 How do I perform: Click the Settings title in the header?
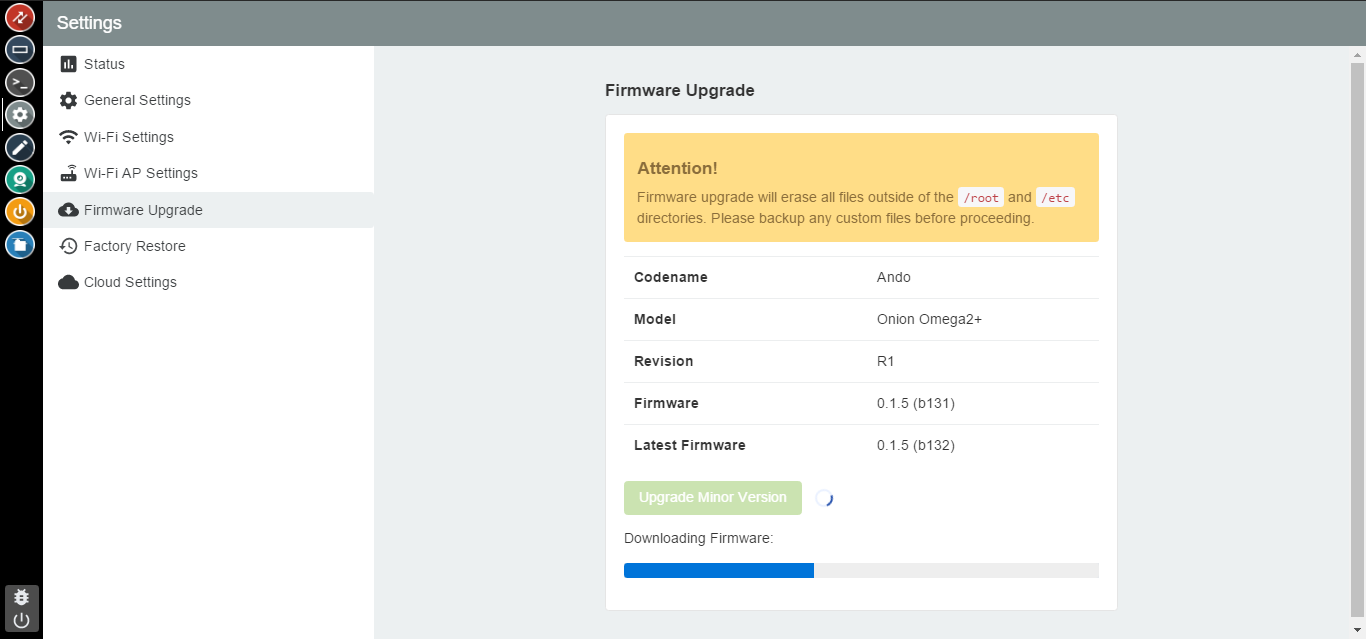(x=89, y=23)
